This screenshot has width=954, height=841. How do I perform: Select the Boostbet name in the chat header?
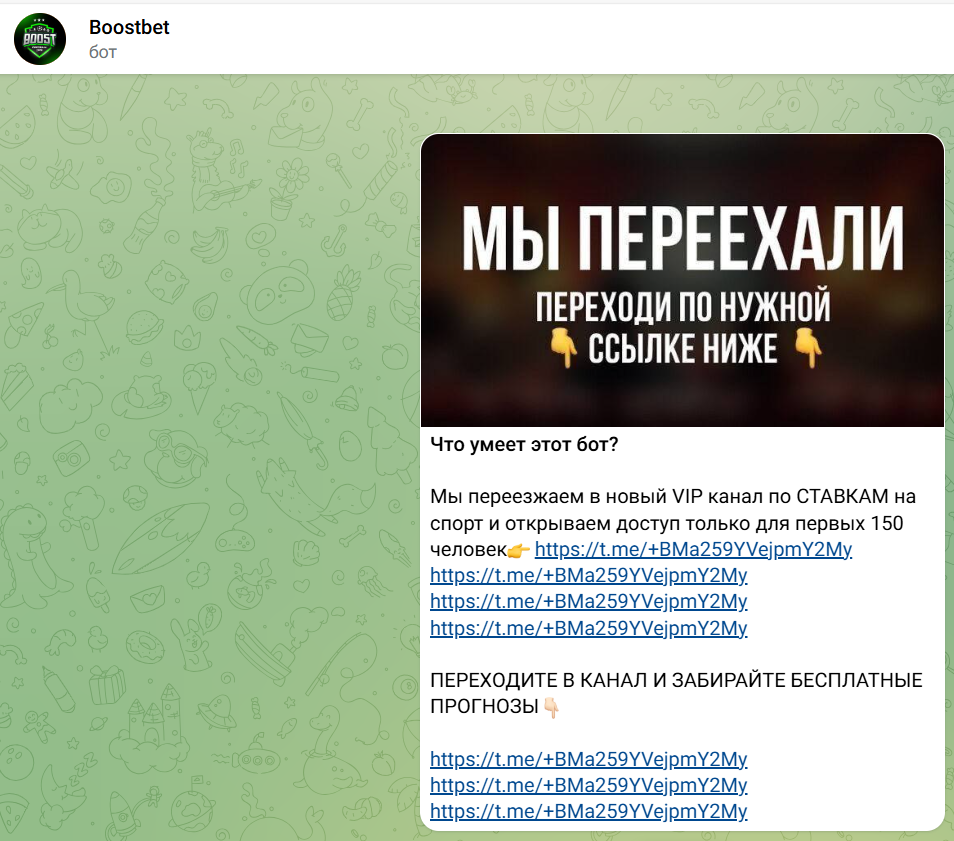128,28
